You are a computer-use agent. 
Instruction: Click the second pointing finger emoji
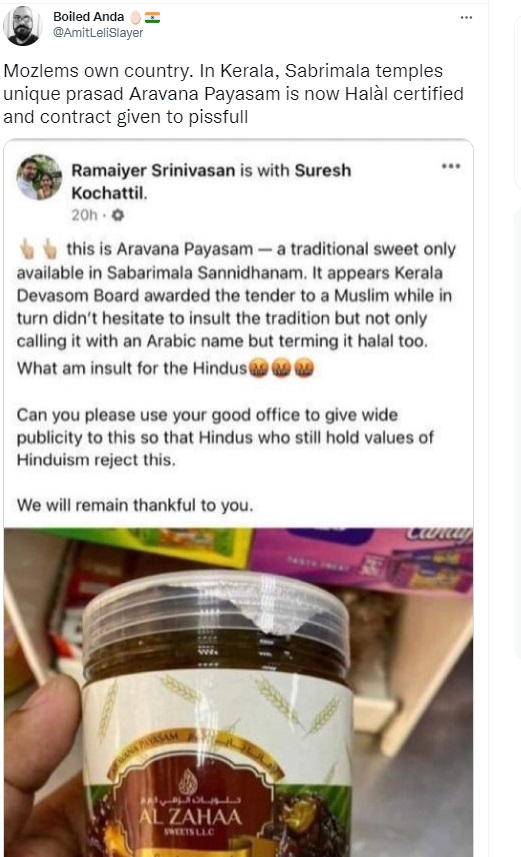tap(50, 249)
